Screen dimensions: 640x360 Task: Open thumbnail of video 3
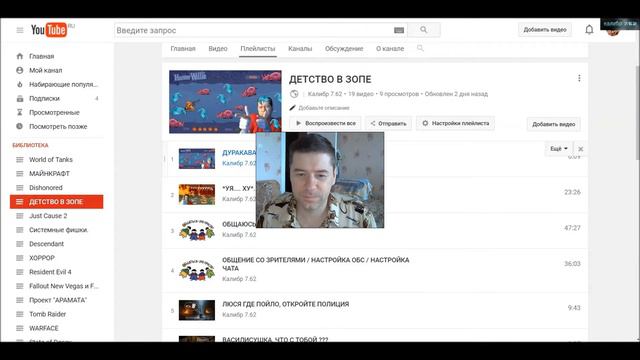(197, 230)
